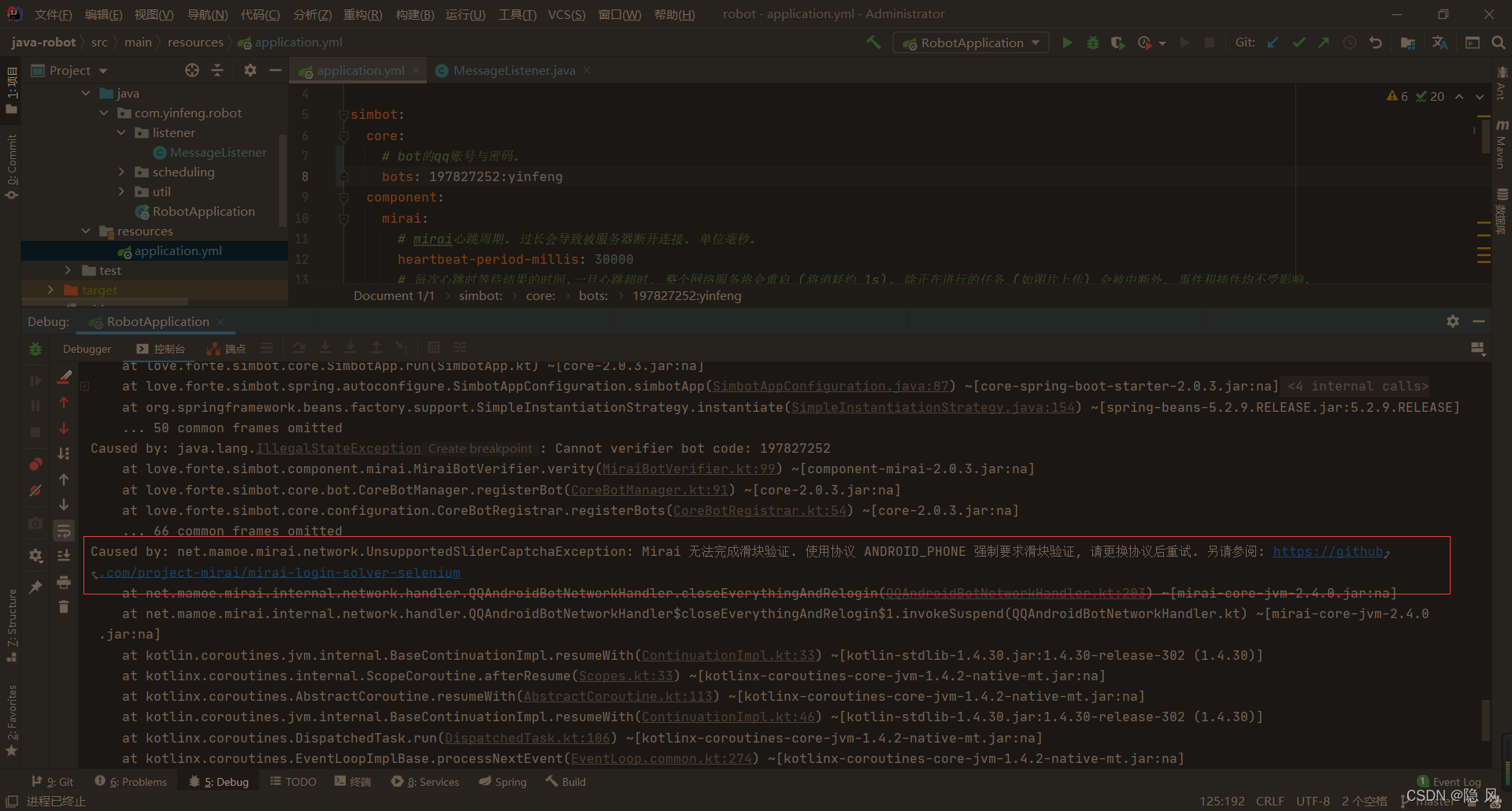
Task: Commit changes with Git checkmark icon
Action: (x=1299, y=43)
